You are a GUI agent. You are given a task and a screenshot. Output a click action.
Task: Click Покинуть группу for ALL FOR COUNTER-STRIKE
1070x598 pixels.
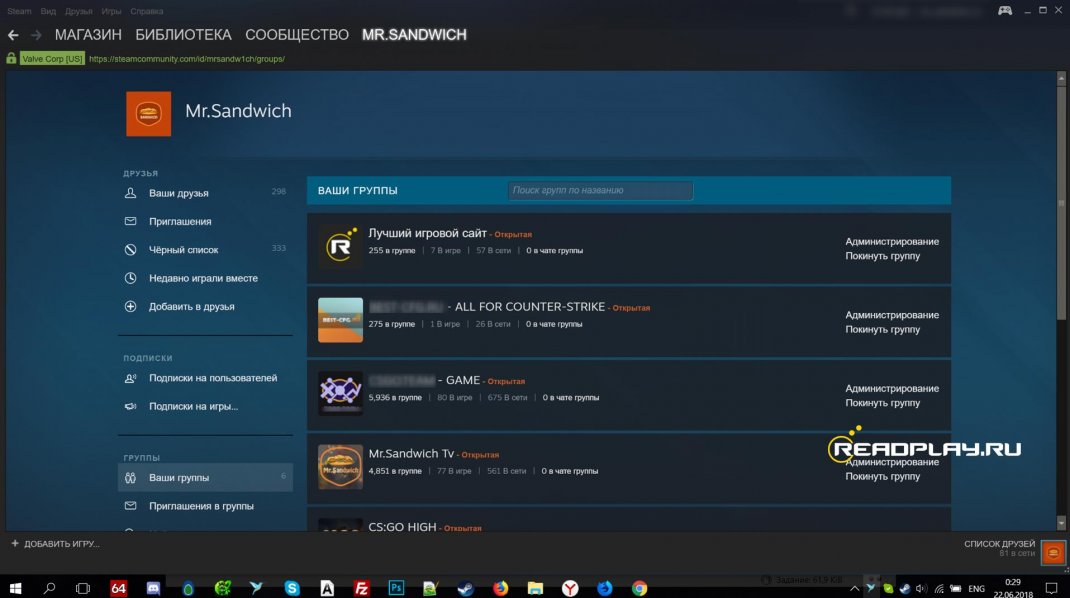[x=882, y=330]
